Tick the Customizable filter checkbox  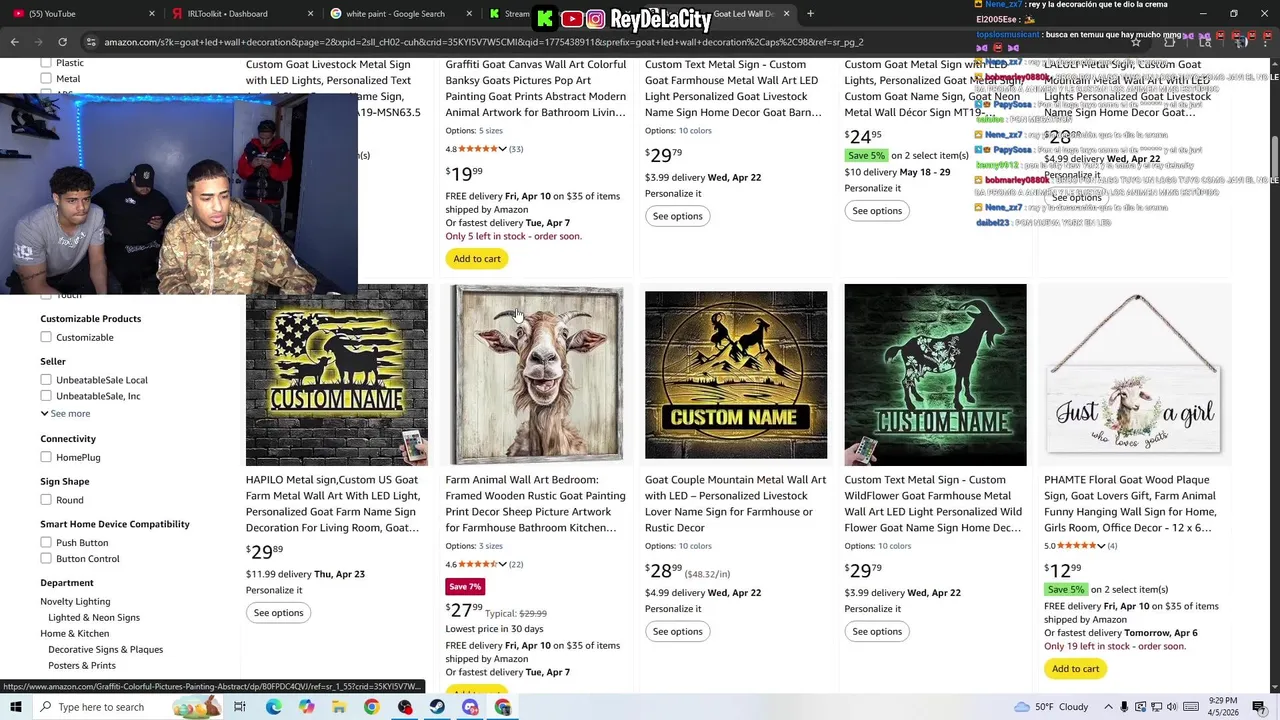(x=46, y=337)
